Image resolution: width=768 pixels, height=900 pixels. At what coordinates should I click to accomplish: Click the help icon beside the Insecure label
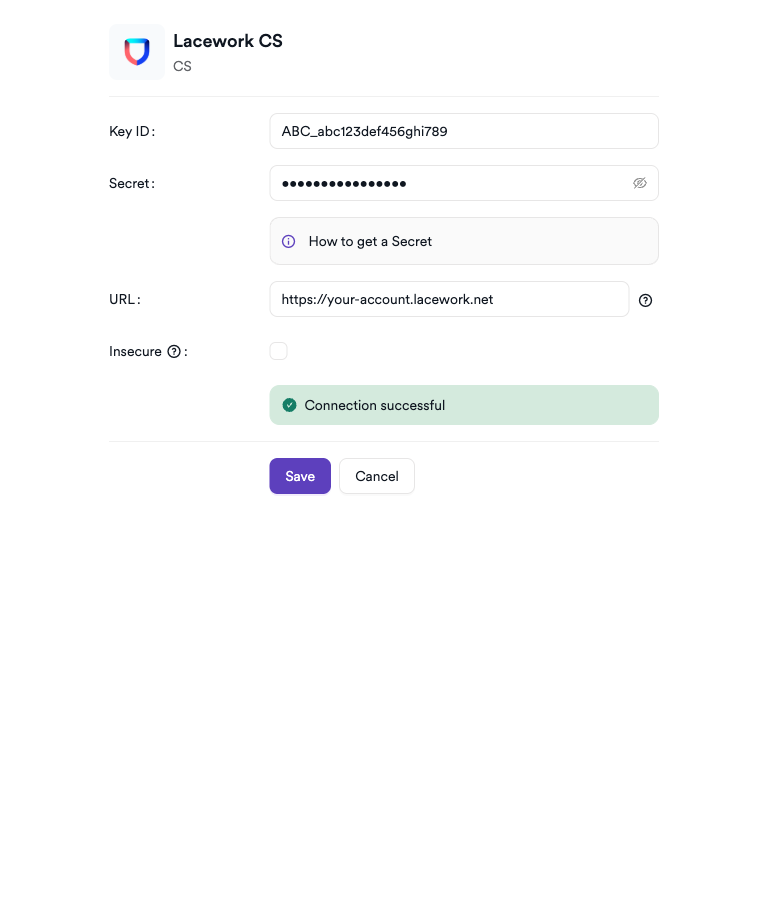coord(175,351)
